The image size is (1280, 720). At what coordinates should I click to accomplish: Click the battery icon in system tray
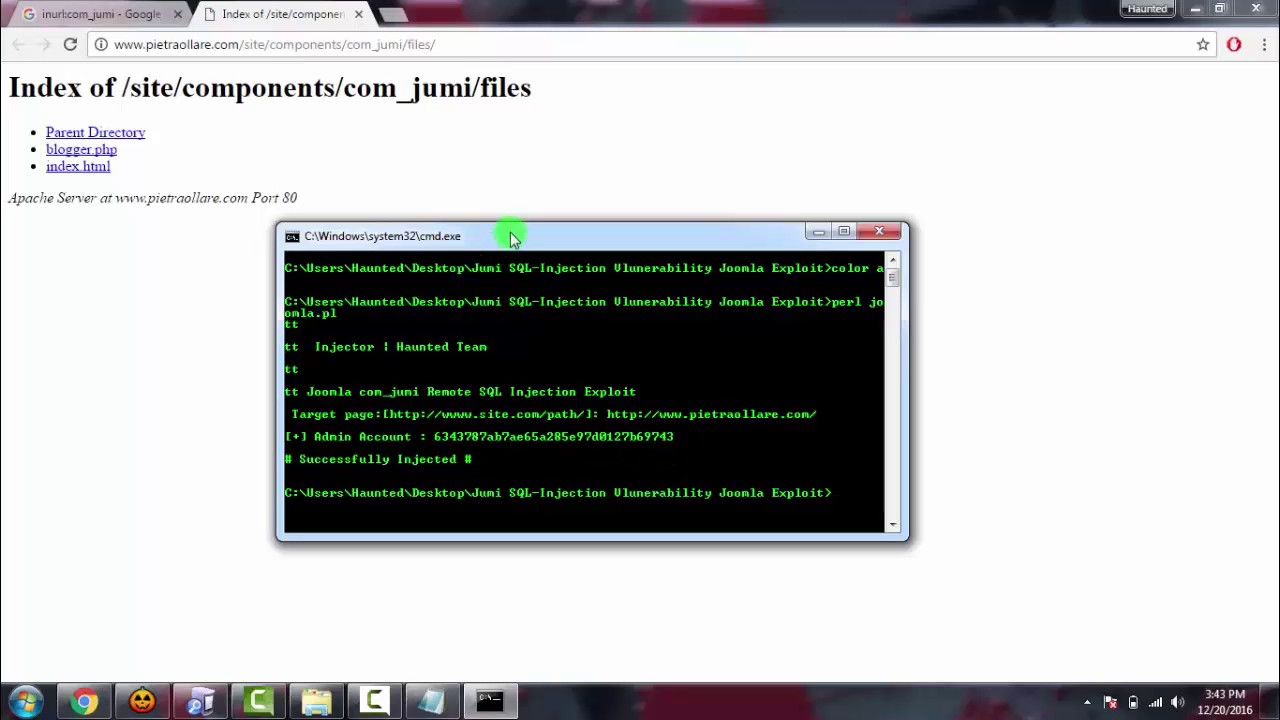pos(1133,702)
